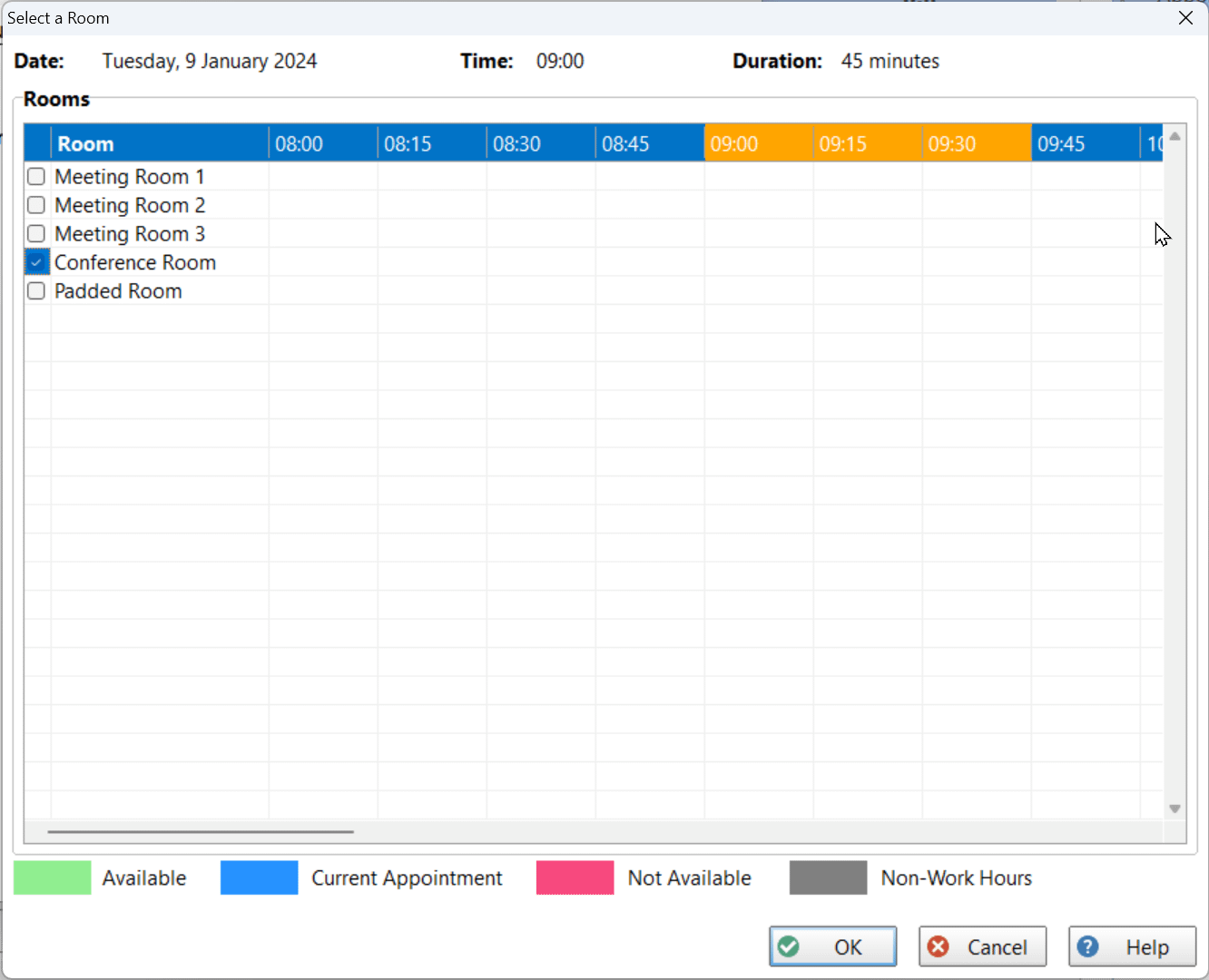Check the Meeting Room 2 checkbox
1209x980 pixels.
pyautogui.click(x=36, y=205)
